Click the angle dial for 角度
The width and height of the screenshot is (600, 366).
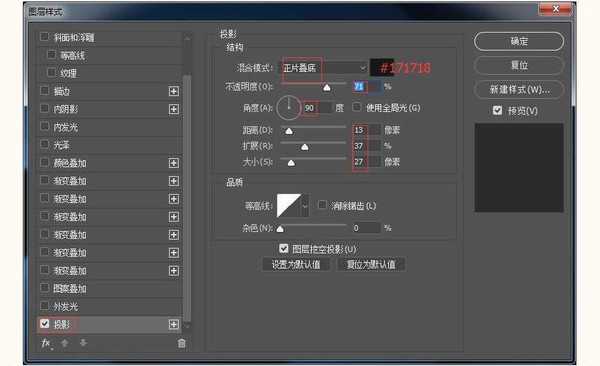289,108
